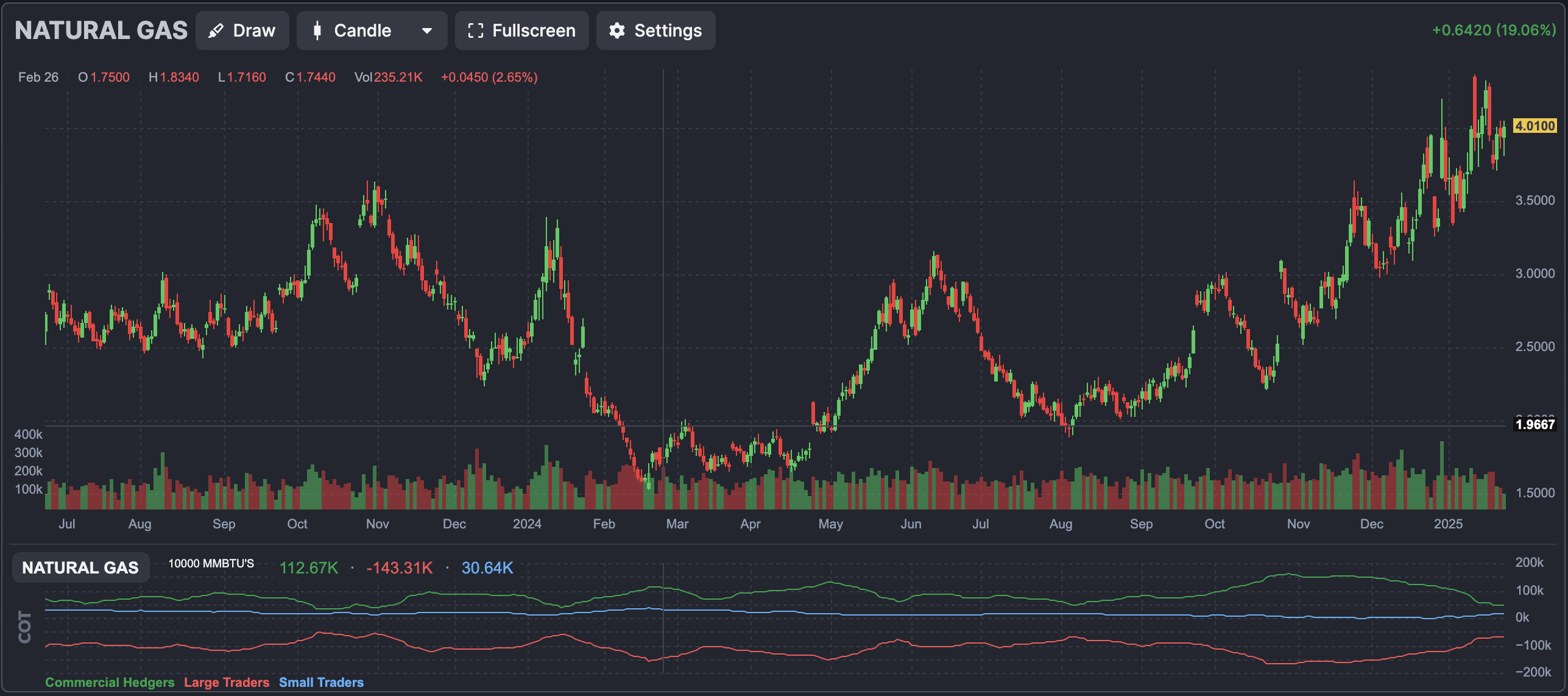Click the 1.9667 crosshair price label

1534,425
